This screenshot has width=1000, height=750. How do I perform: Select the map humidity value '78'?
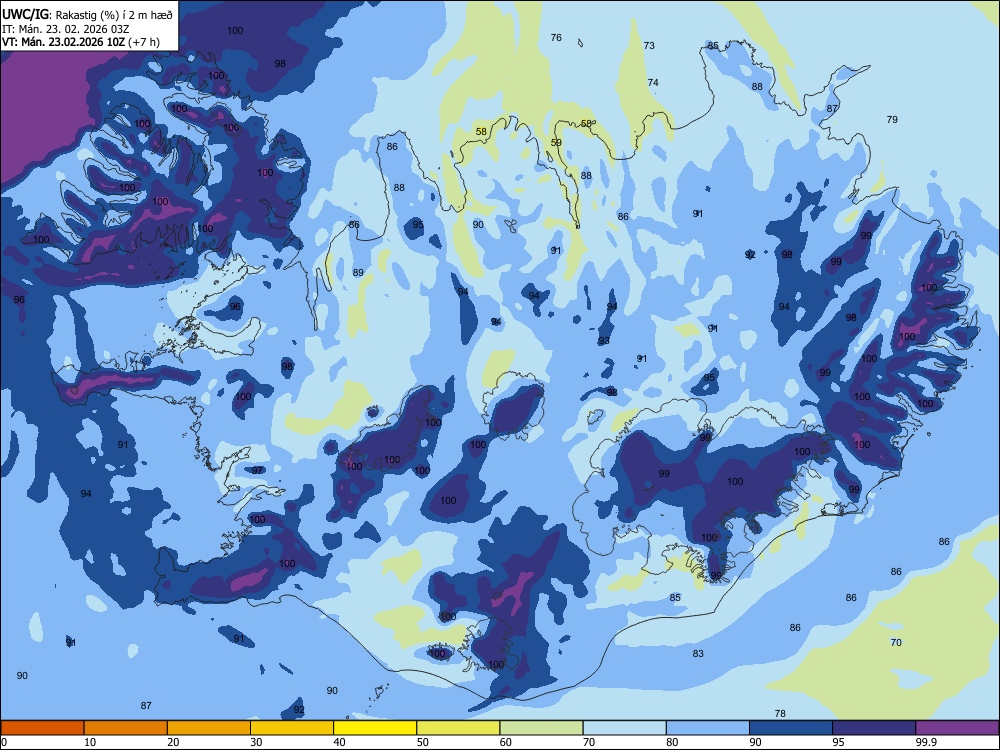point(780,713)
